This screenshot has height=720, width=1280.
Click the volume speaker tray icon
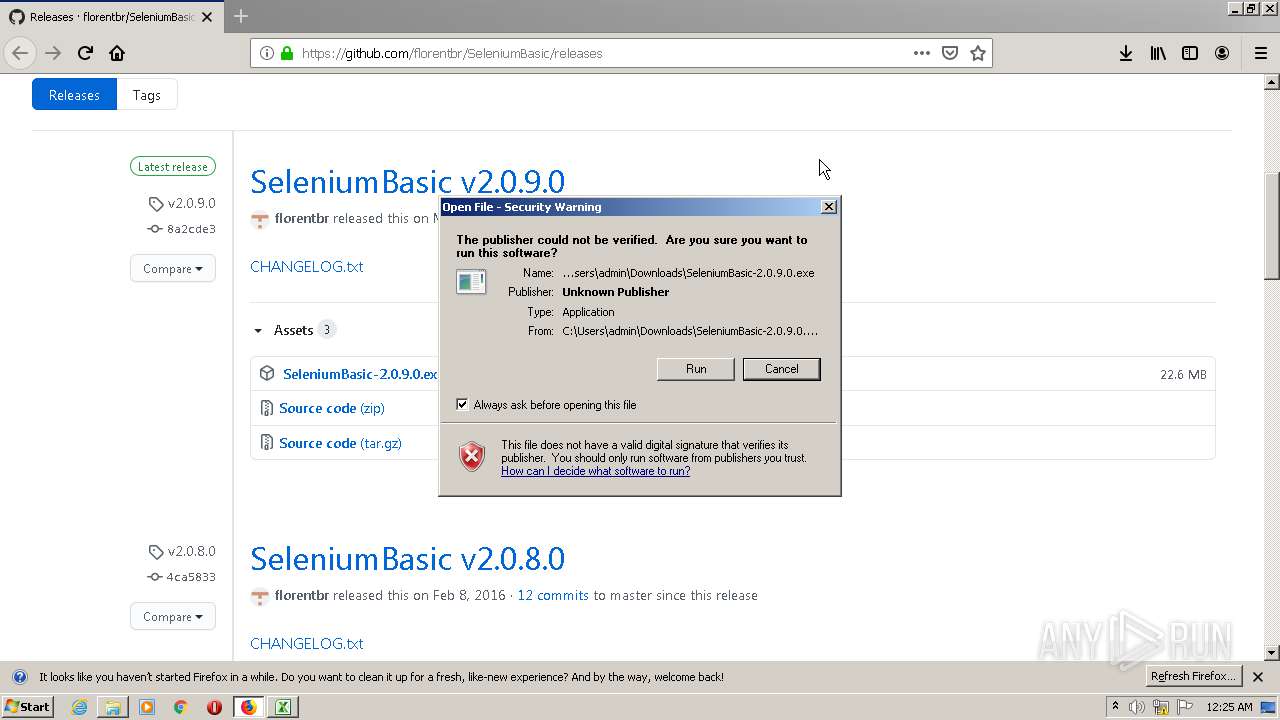point(1137,707)
